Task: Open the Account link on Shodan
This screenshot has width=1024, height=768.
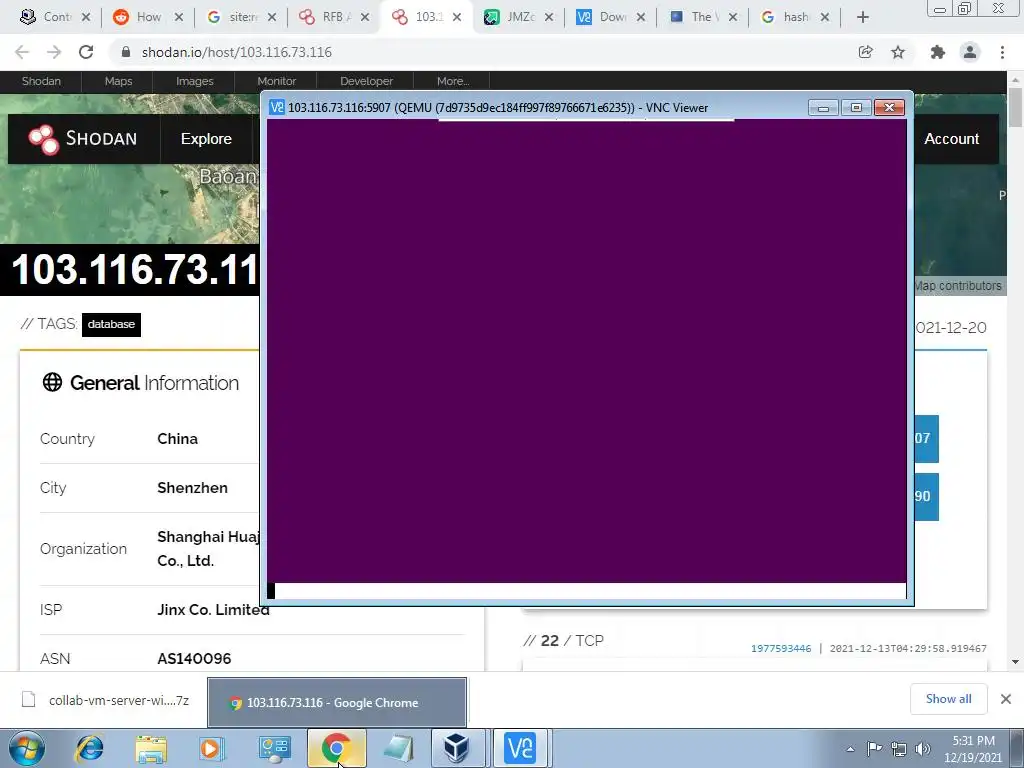Action: pyautogui.click(x=952, y=139)
